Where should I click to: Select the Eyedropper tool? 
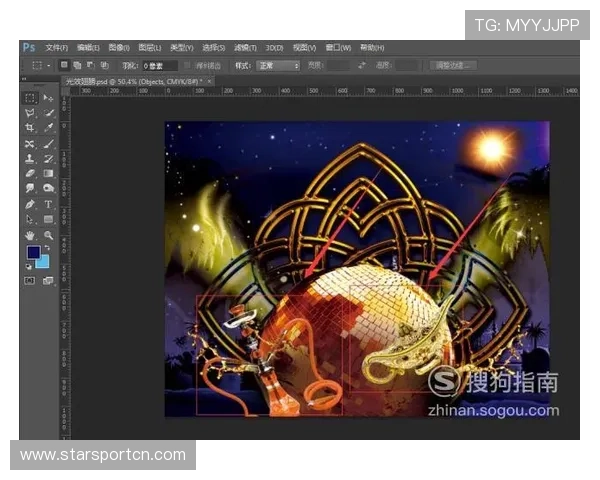pyautogui.click(x=48, y=127)
